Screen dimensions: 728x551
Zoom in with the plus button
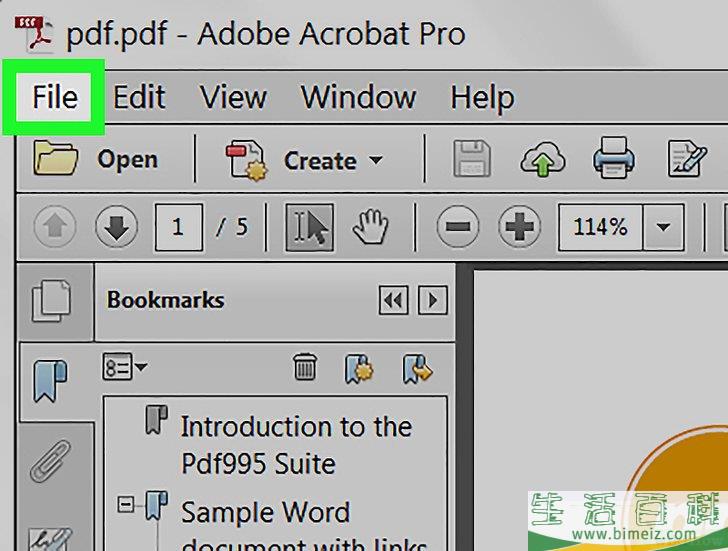coord(519,227)
